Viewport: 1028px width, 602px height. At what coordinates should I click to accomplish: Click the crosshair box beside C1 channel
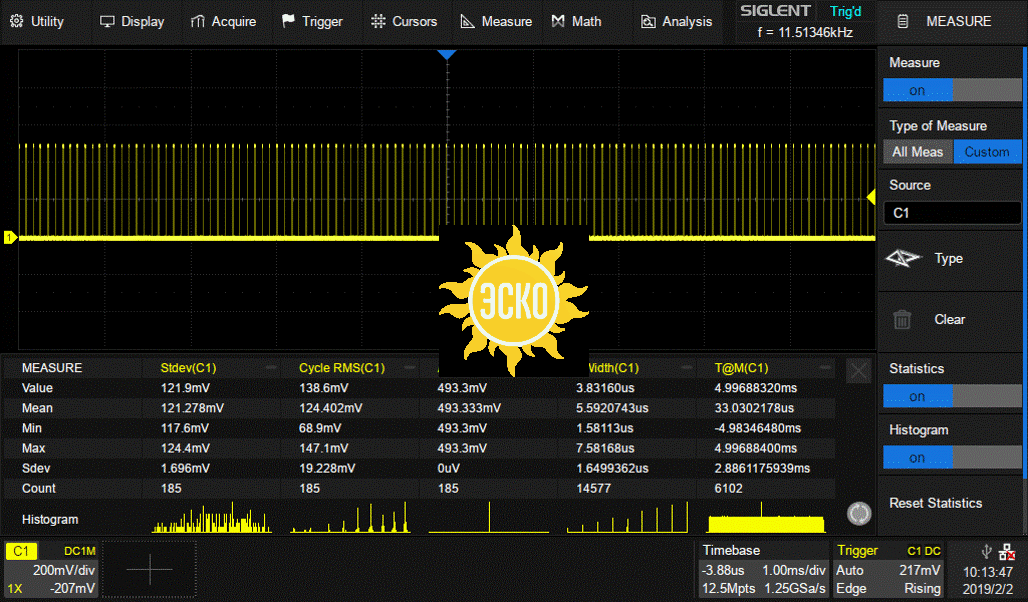pos(149,569)
